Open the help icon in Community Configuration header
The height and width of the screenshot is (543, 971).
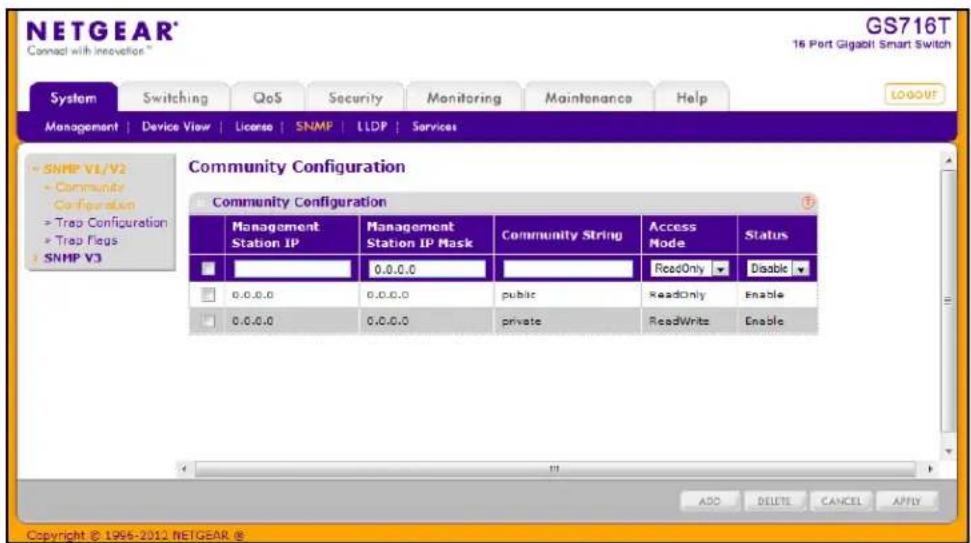click(x=808, y=202)
